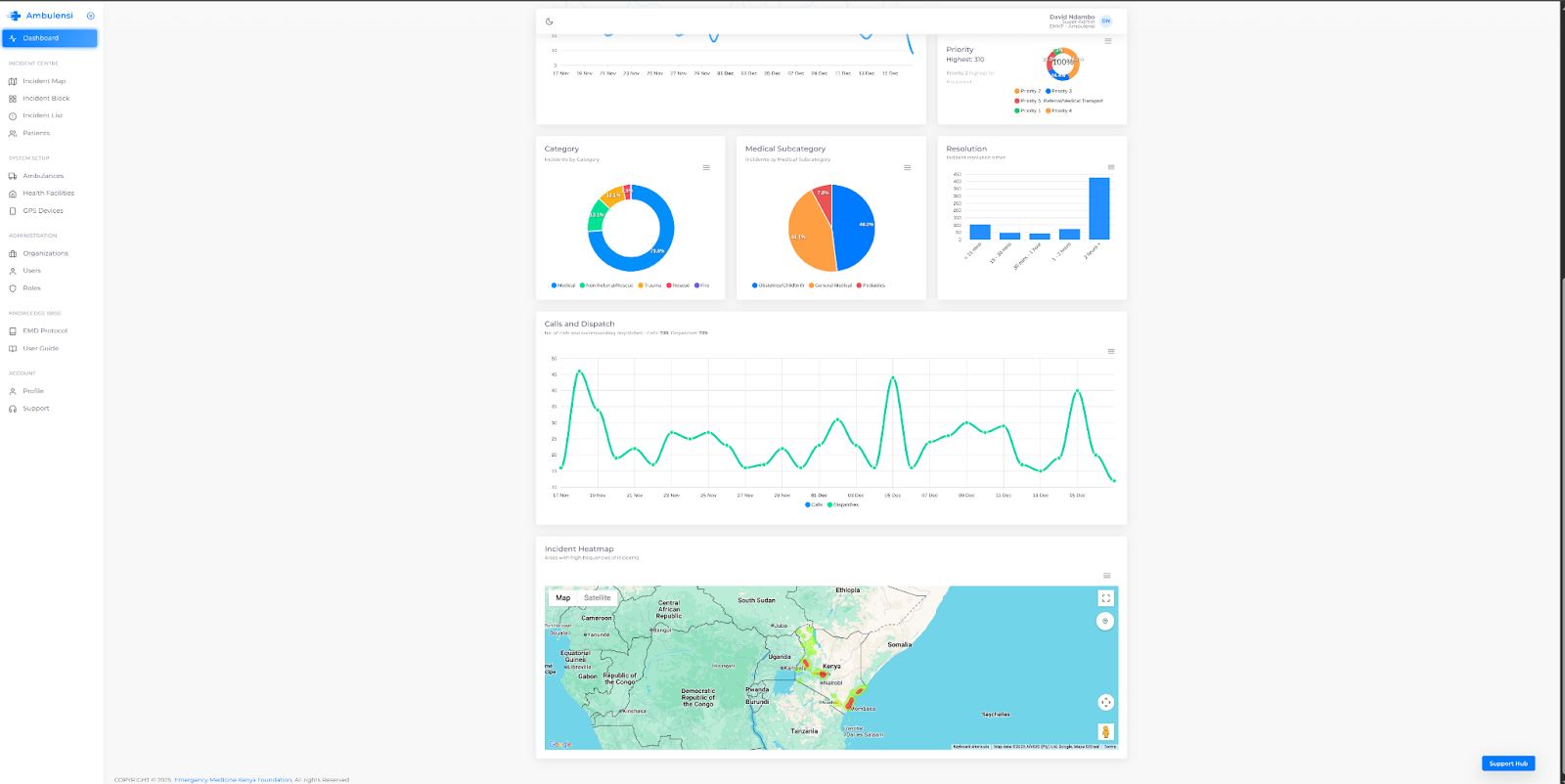
Task: Click the Ambulances truck icon in sidebar
Action: point(13,176)
